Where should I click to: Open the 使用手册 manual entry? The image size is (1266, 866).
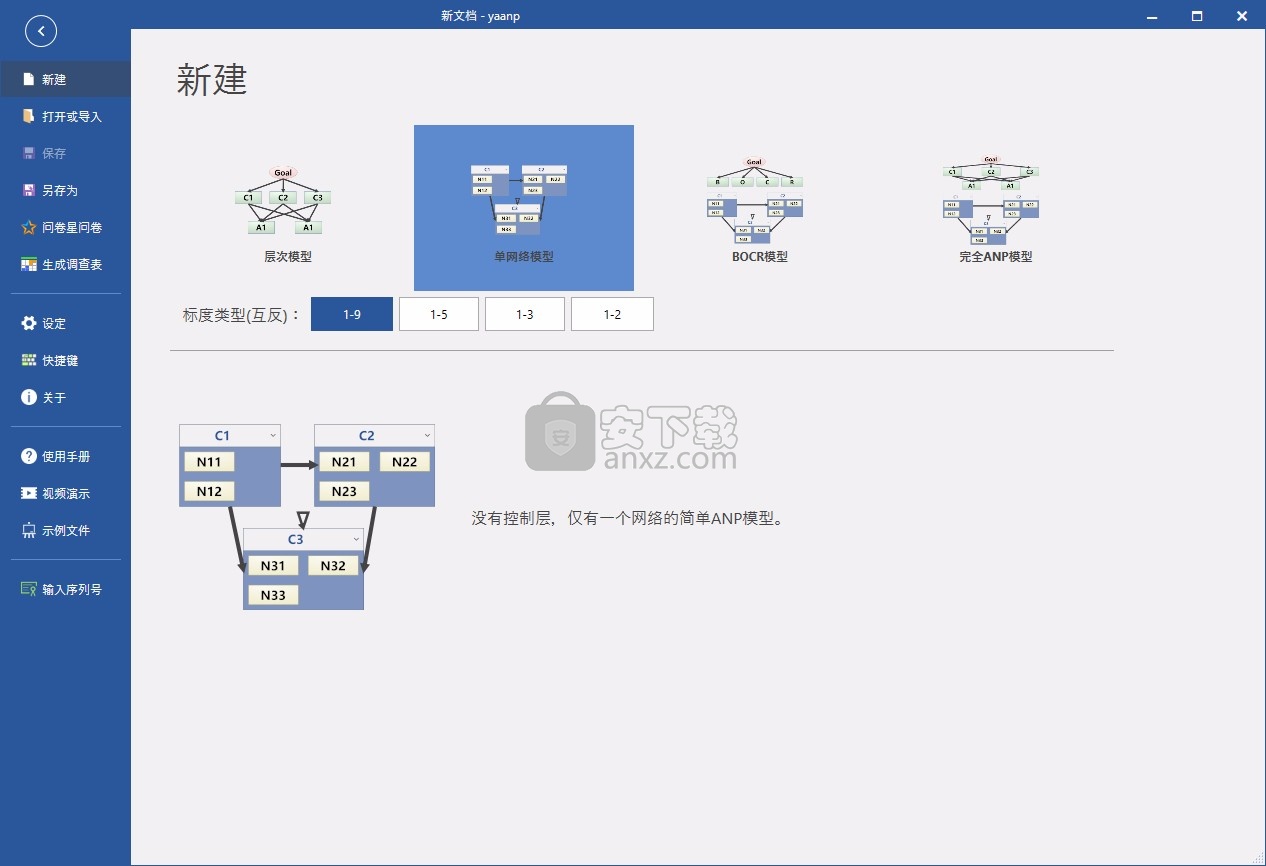65,456
